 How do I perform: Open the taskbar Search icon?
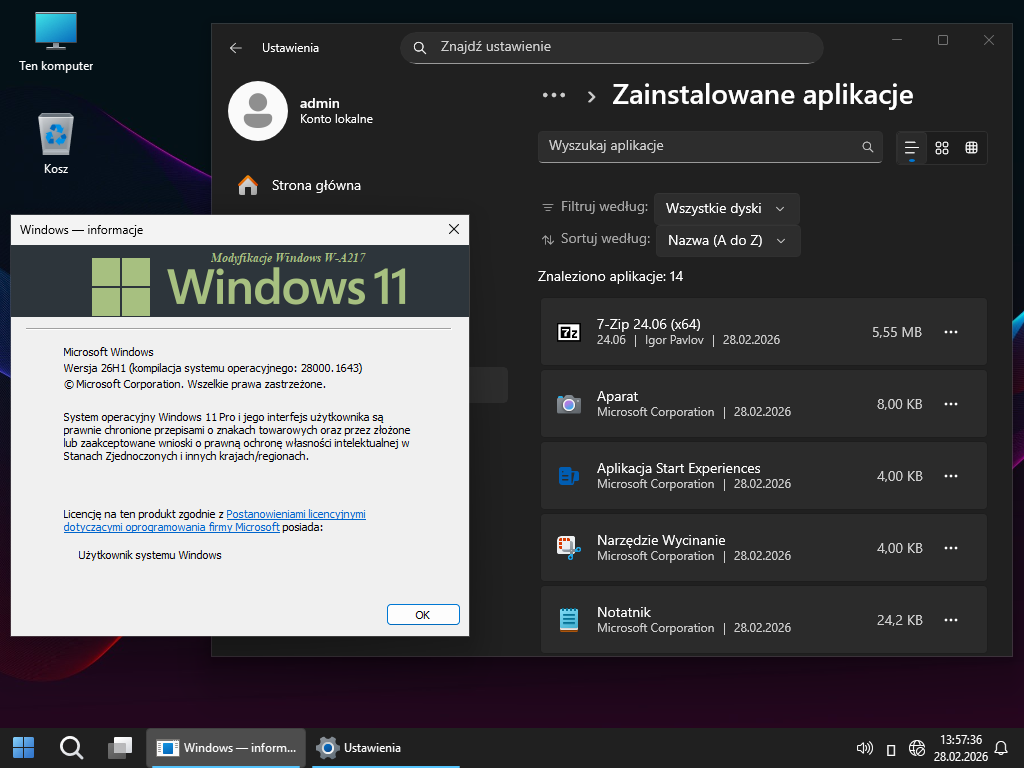pyautogui.click(x=71, y=747)
